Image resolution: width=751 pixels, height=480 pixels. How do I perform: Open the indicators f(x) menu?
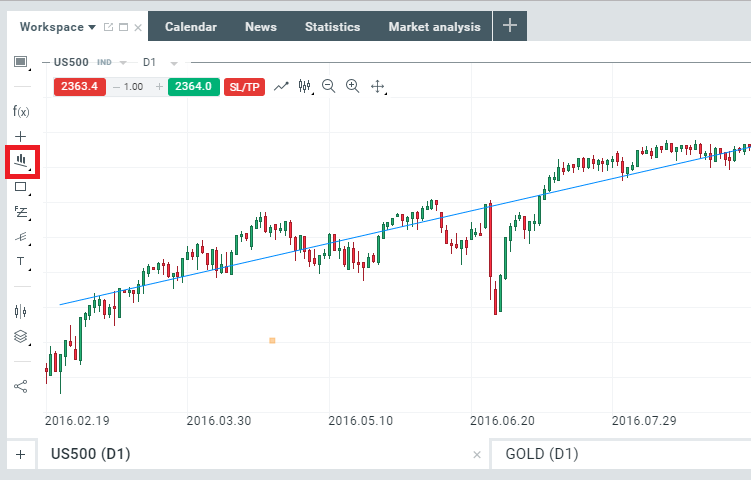[21, 111]
